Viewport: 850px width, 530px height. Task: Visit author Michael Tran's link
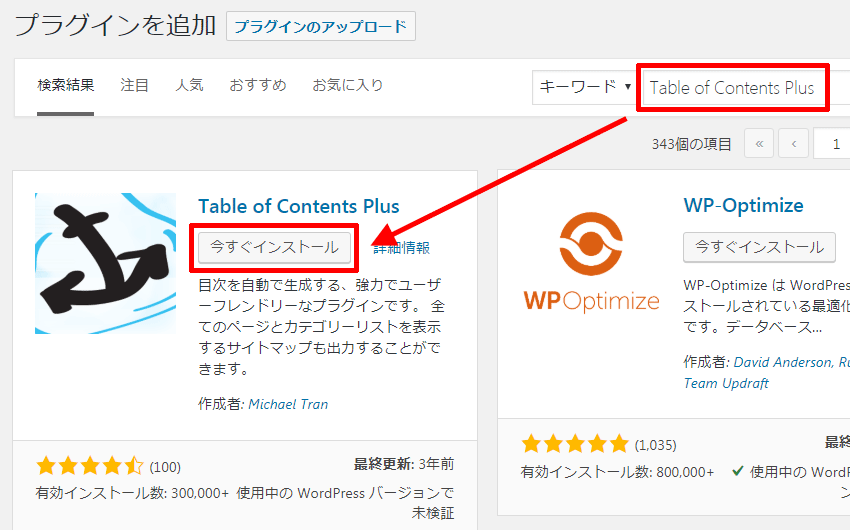pyautogui.click(x=288, y=404)
